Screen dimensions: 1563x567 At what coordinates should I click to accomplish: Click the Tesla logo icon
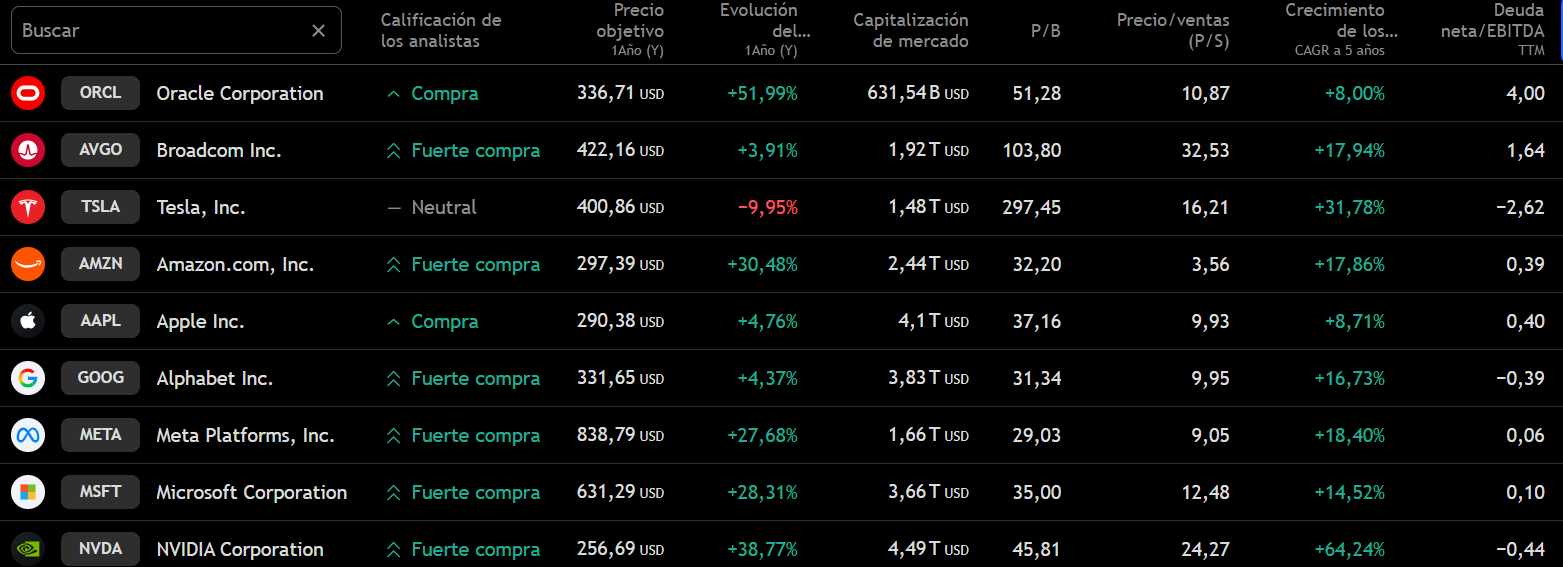[x=28, y=207]
